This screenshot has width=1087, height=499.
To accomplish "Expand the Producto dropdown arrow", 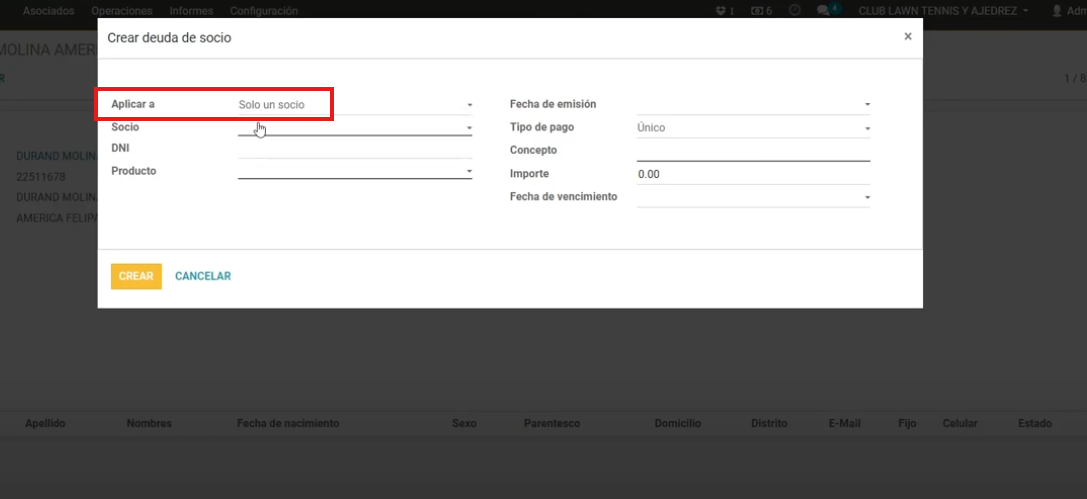I will [x=469, y=171].
